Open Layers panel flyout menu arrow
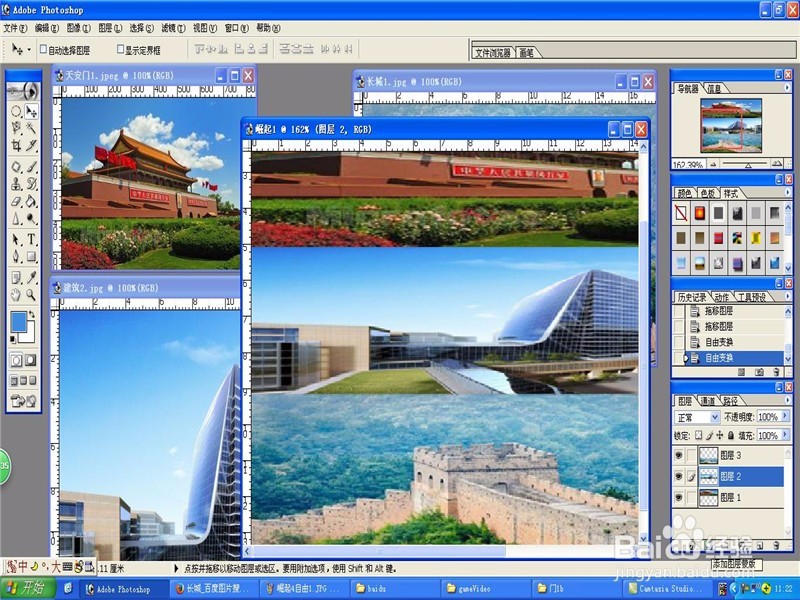The image size is (800, 600). (787, 400)
